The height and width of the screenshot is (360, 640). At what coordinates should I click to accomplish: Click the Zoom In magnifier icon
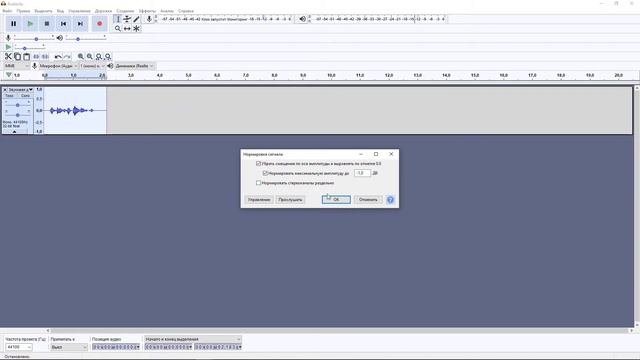(x=81, y=56)
